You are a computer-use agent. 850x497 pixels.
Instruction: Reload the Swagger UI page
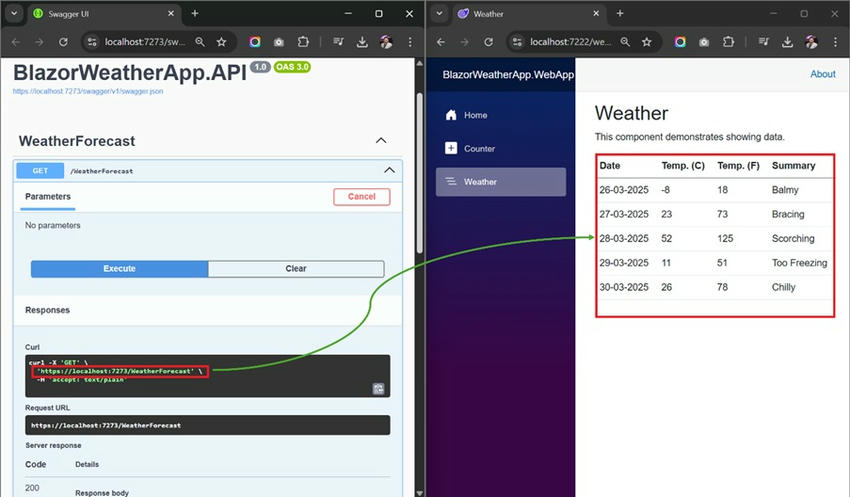63,42
